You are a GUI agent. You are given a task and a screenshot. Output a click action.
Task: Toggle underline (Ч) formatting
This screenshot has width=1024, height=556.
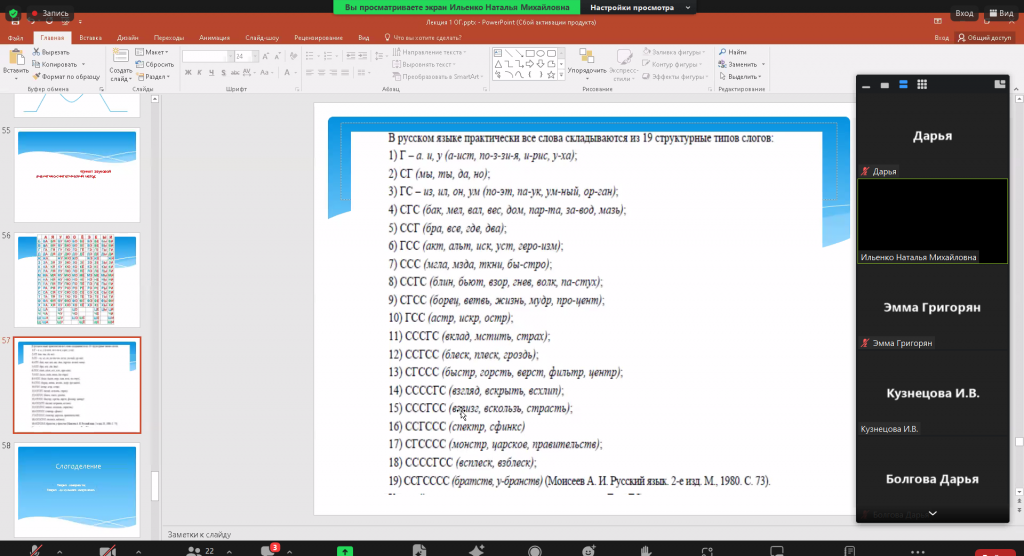[211, 73]
